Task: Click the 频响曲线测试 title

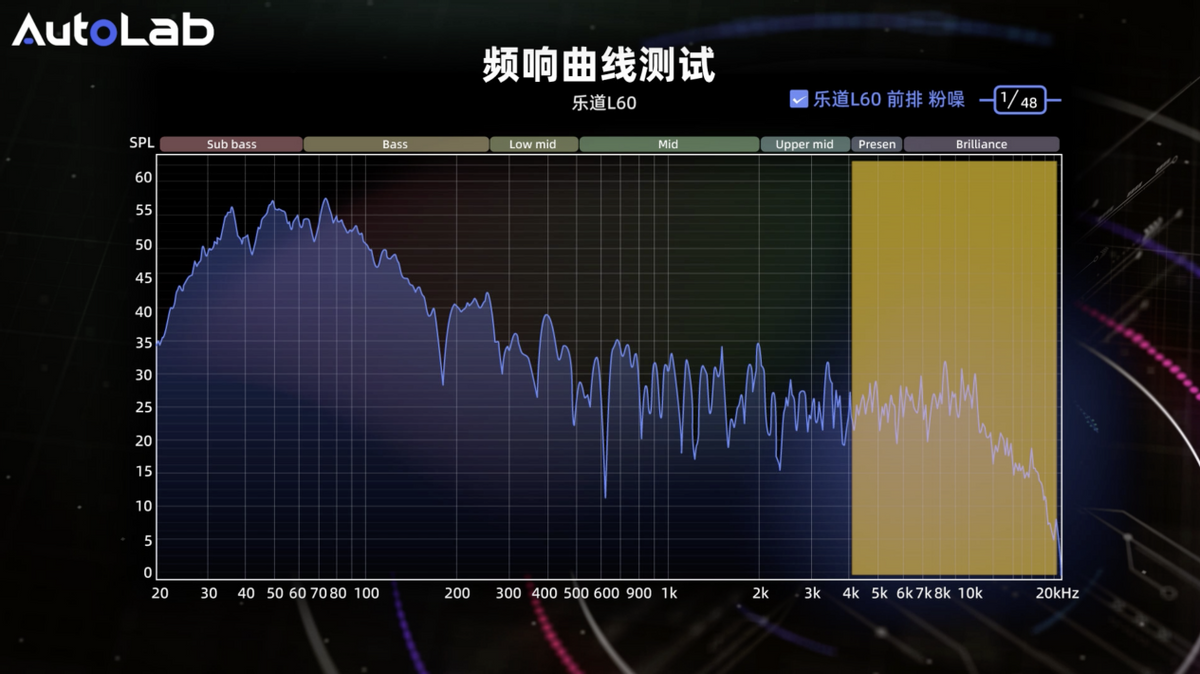Action: [x=599, y=65]
